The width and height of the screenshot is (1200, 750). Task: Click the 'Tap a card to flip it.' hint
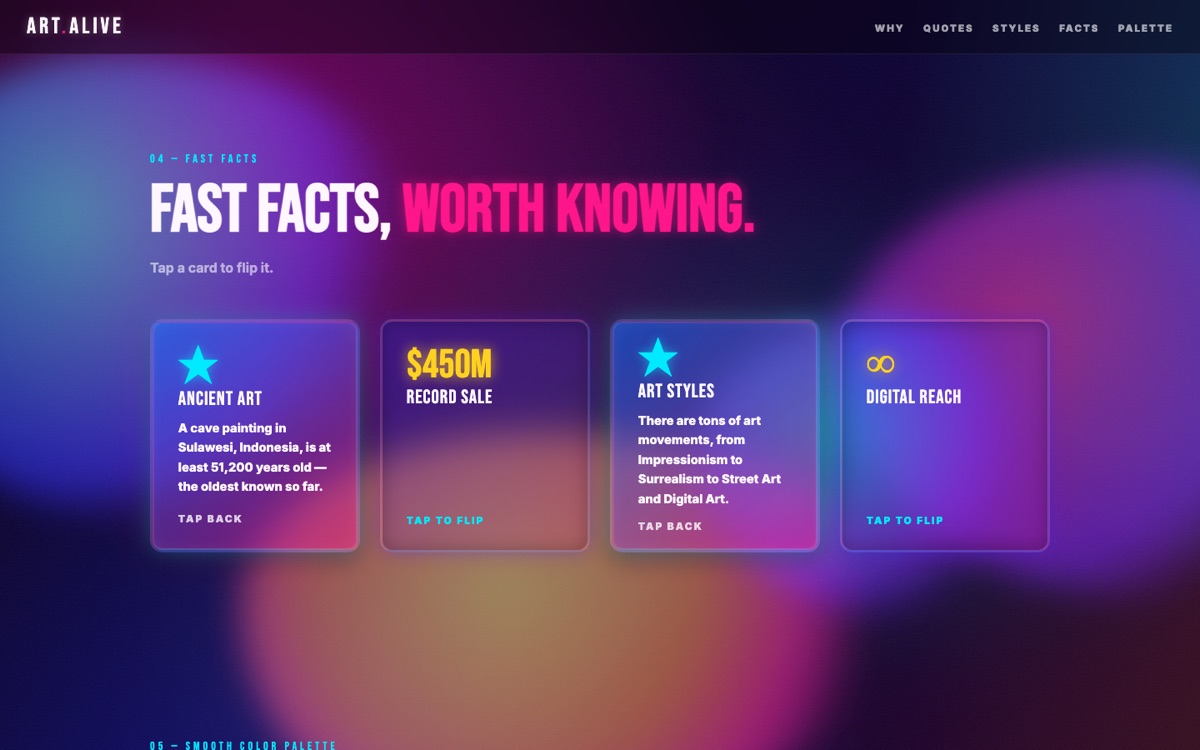point(212,268)
